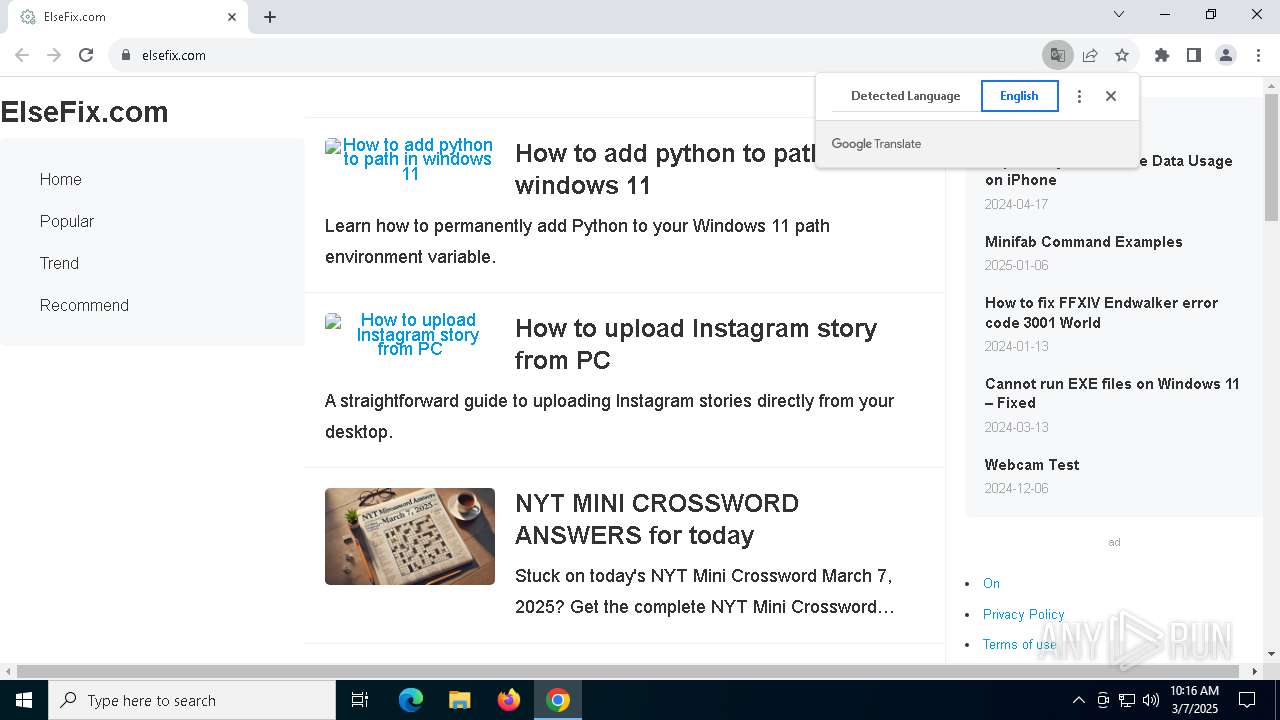The height and width of the screenshot is (720, 1280).
Task: Click the browser forward arrow
Action: point(54,55)
